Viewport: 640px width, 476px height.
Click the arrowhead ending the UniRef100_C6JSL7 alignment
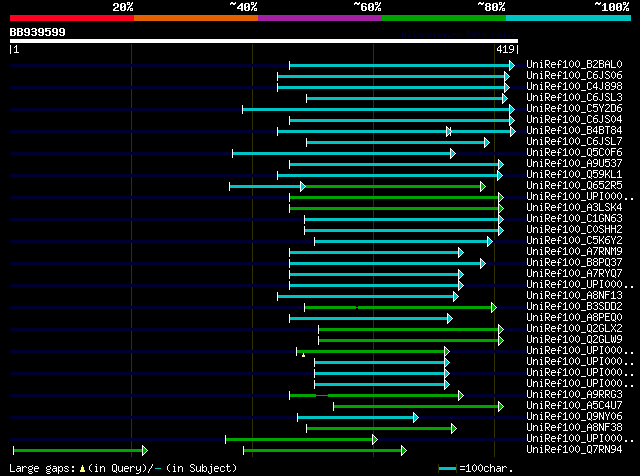pos(487,142)
